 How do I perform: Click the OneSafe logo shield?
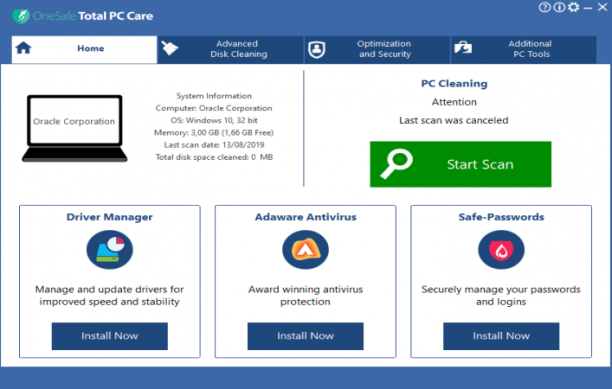pos(20,16)
